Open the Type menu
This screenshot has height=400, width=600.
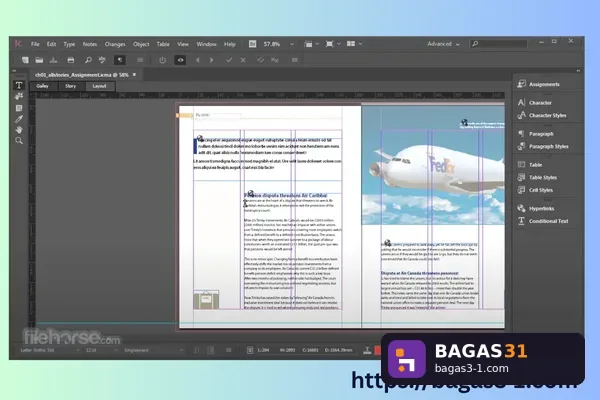(x=69, y=44)
